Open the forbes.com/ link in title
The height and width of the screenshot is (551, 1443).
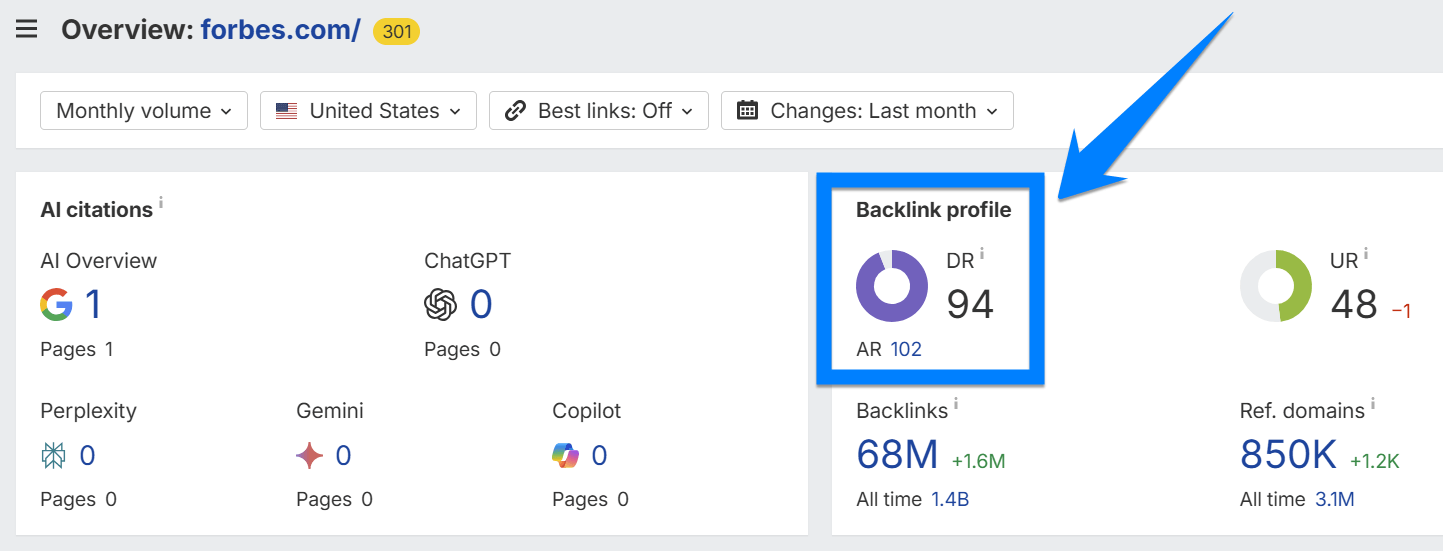point(280,30)
